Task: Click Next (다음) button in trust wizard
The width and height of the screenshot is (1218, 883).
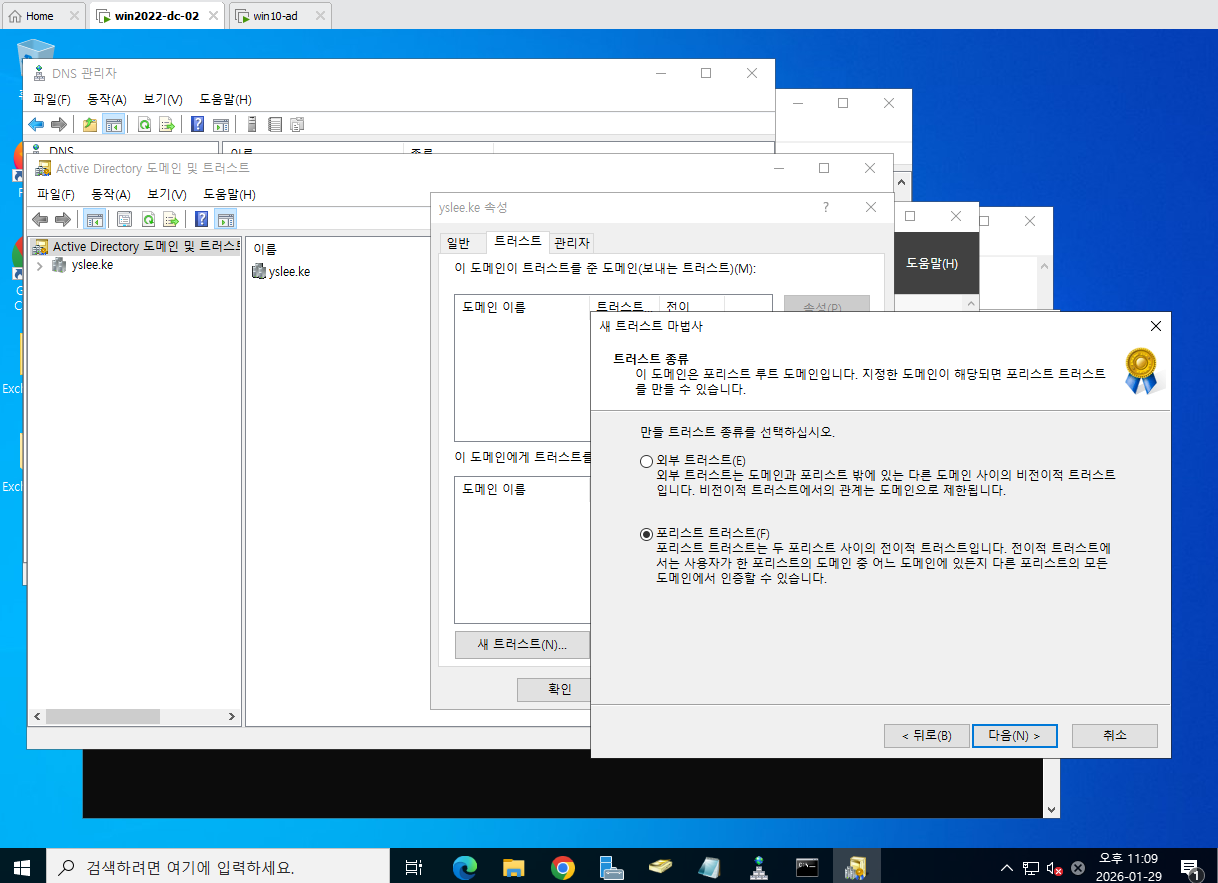Action: coord(1015,736)
